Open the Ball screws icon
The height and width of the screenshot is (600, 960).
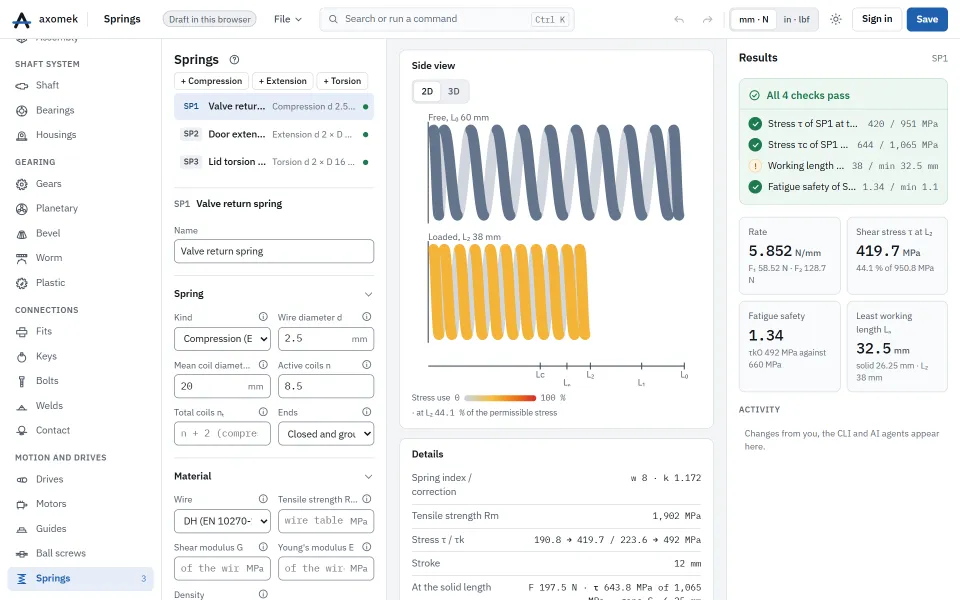pyautogui.click(x=21, y=553)
